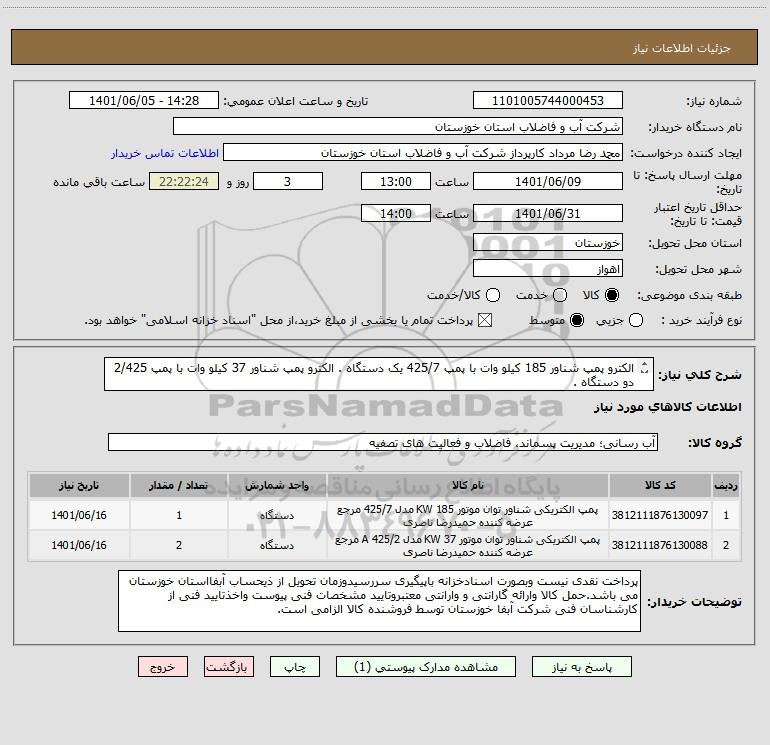Image resolution: width=770 pixels, height=745 pixels.
Task: Click the توضیحات خریدار text area
Action: coord(379,601)
